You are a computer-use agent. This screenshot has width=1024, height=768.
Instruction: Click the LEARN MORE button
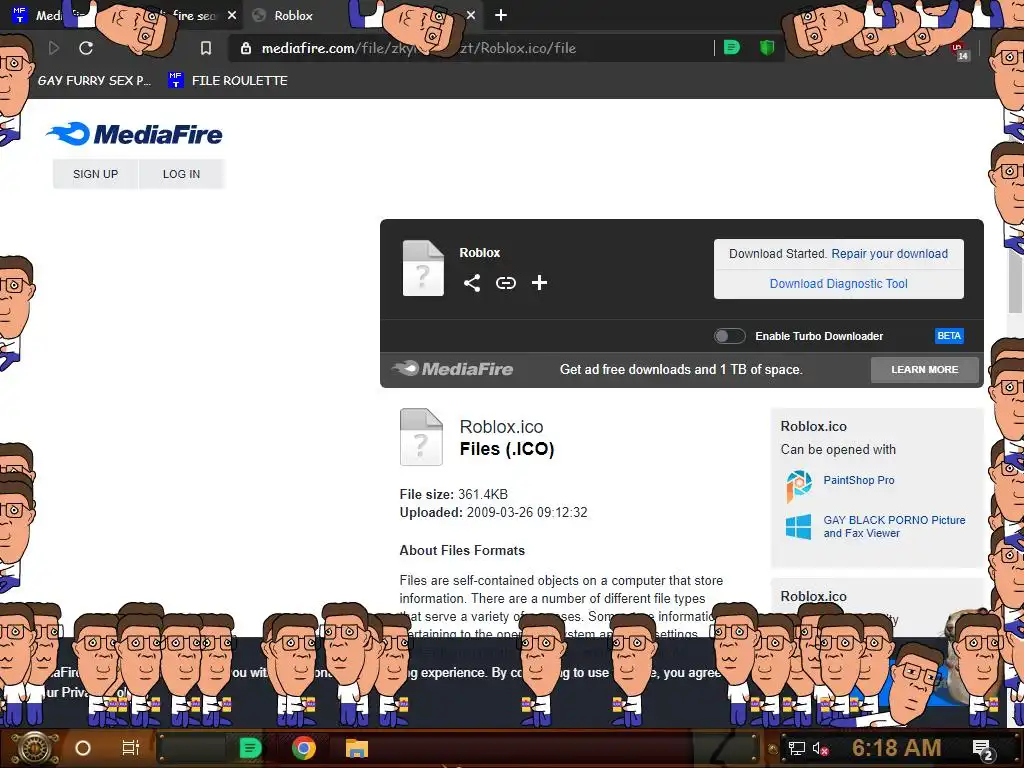925,370
